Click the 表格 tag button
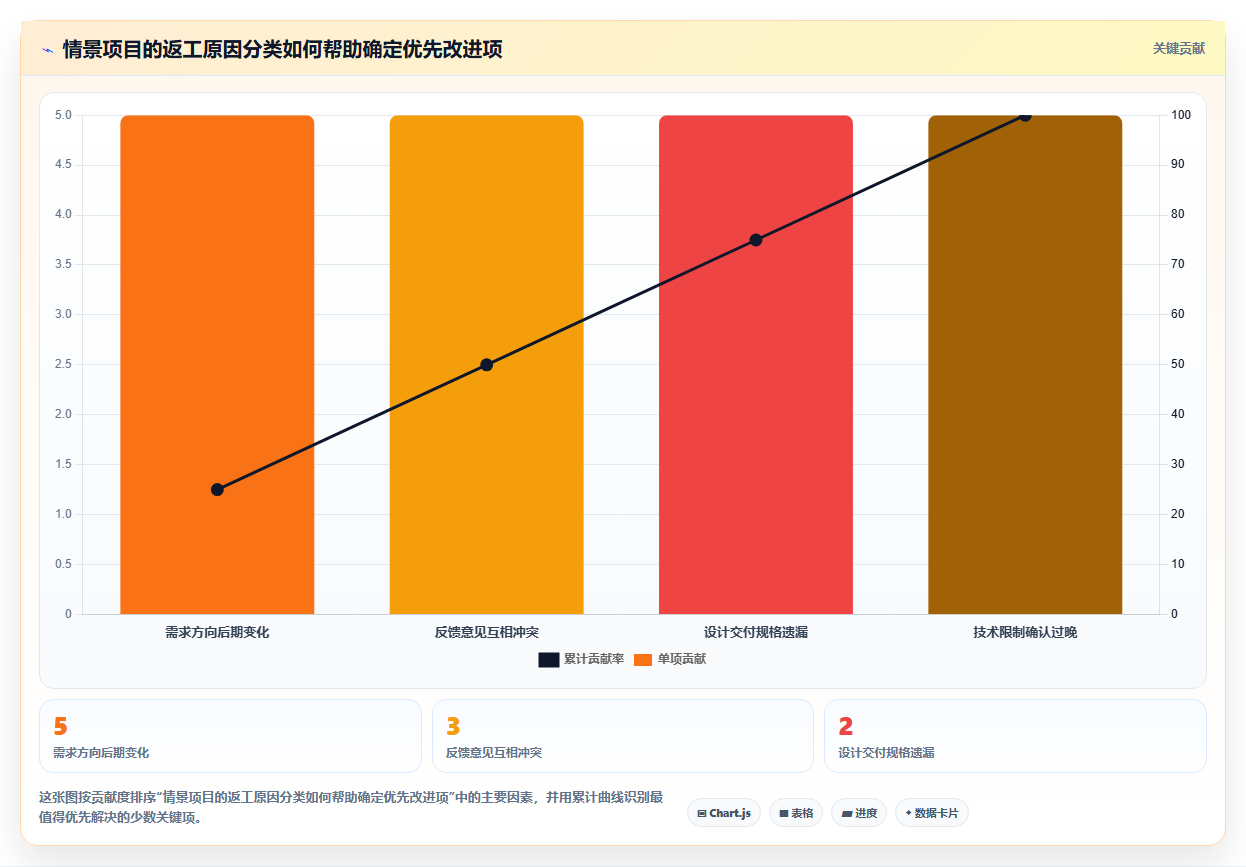Viewport: 1246px width, 867px height. coord(796,813)
